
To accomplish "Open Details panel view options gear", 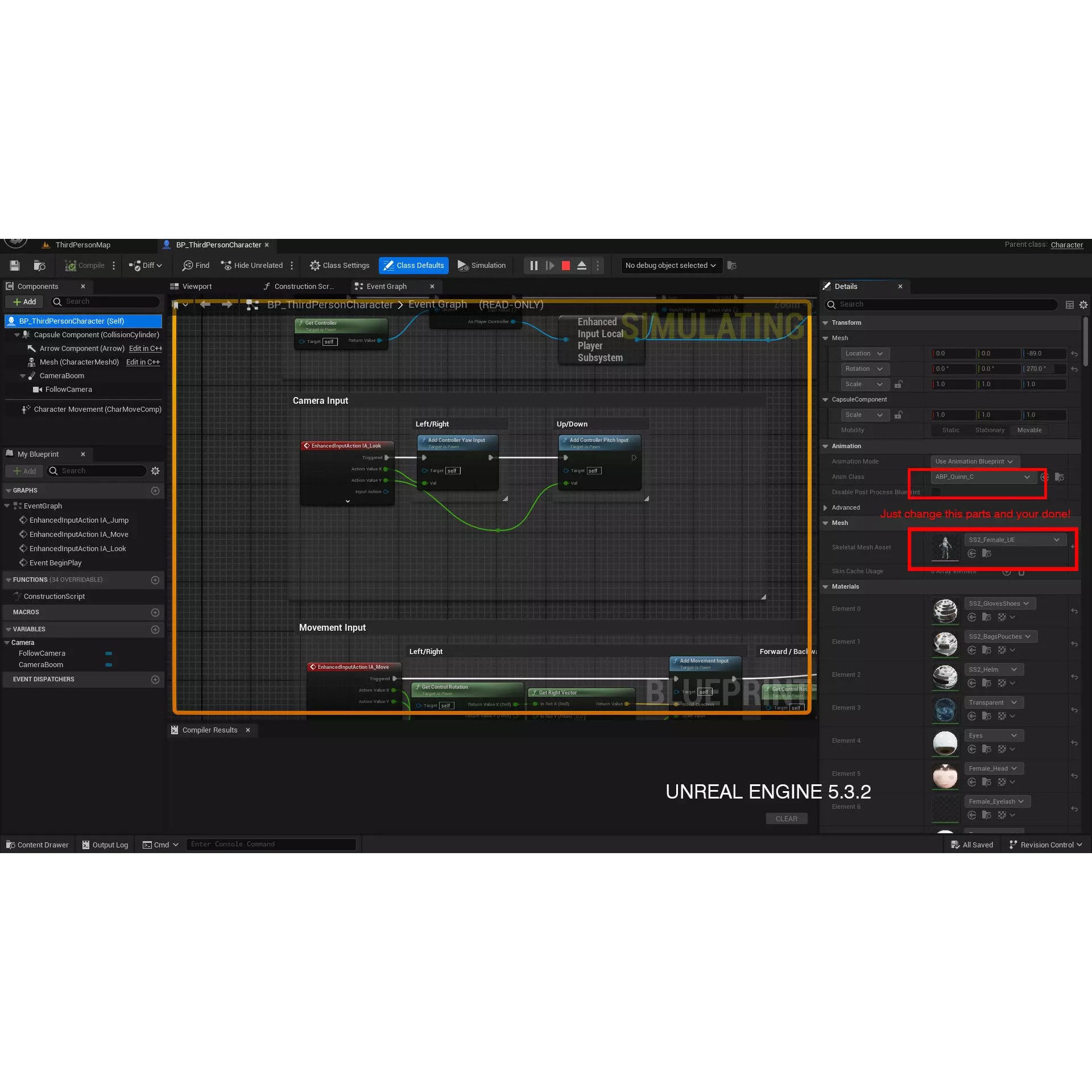I will (x=1083, y=305).
